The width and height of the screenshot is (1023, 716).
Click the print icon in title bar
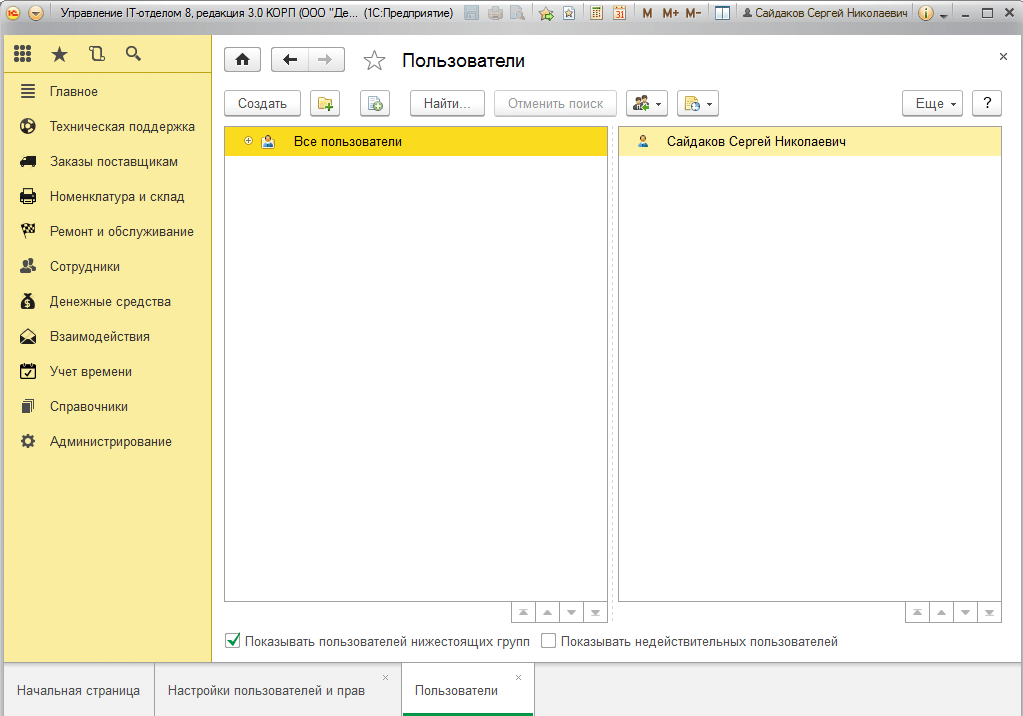[495, 12]
